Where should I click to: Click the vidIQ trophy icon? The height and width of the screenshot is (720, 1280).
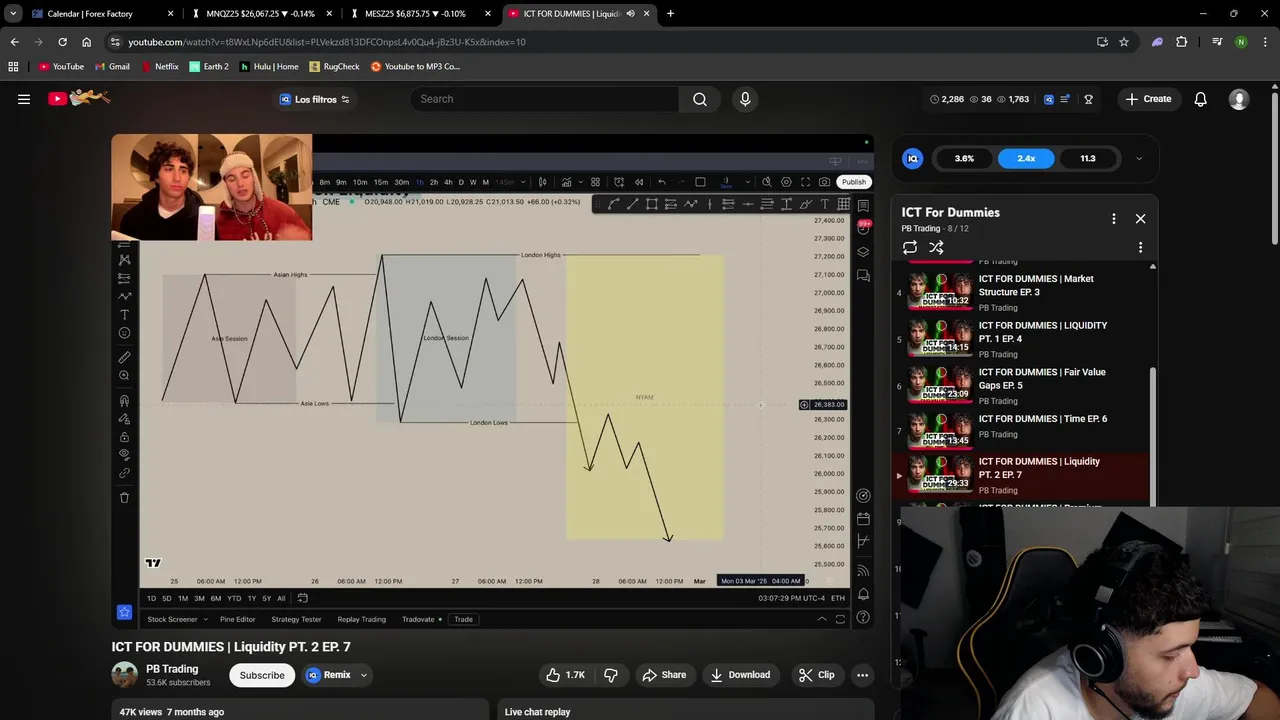[x=1088, y=99]
